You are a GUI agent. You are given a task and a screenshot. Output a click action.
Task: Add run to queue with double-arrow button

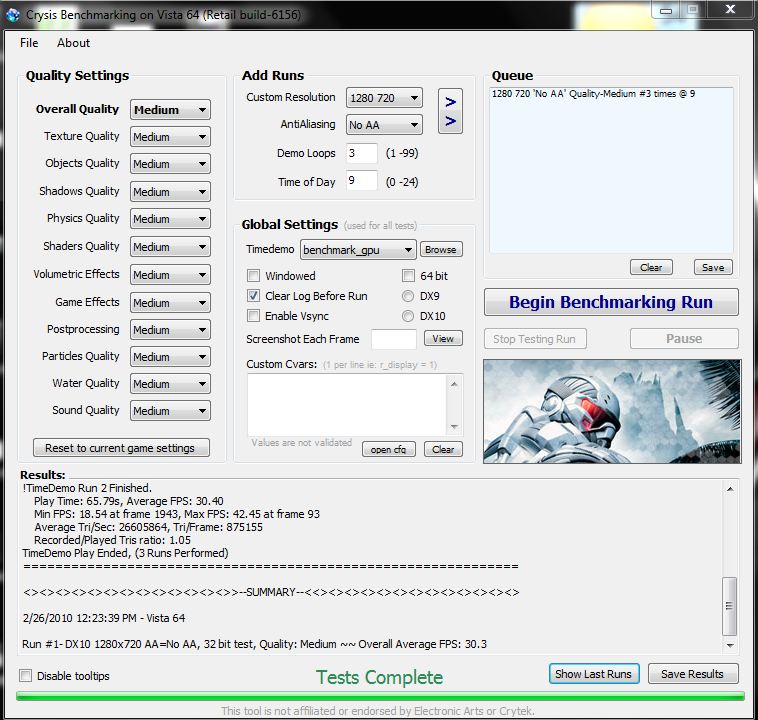(450, 111)
